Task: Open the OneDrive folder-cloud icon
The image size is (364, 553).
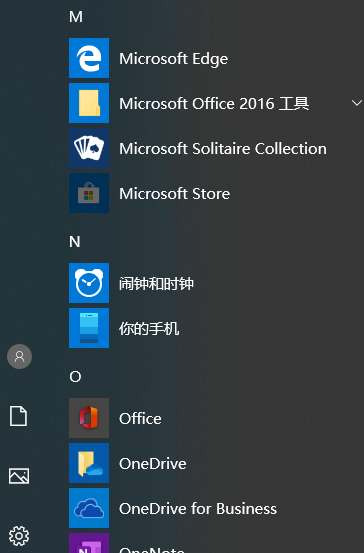Action: (89, 463)
